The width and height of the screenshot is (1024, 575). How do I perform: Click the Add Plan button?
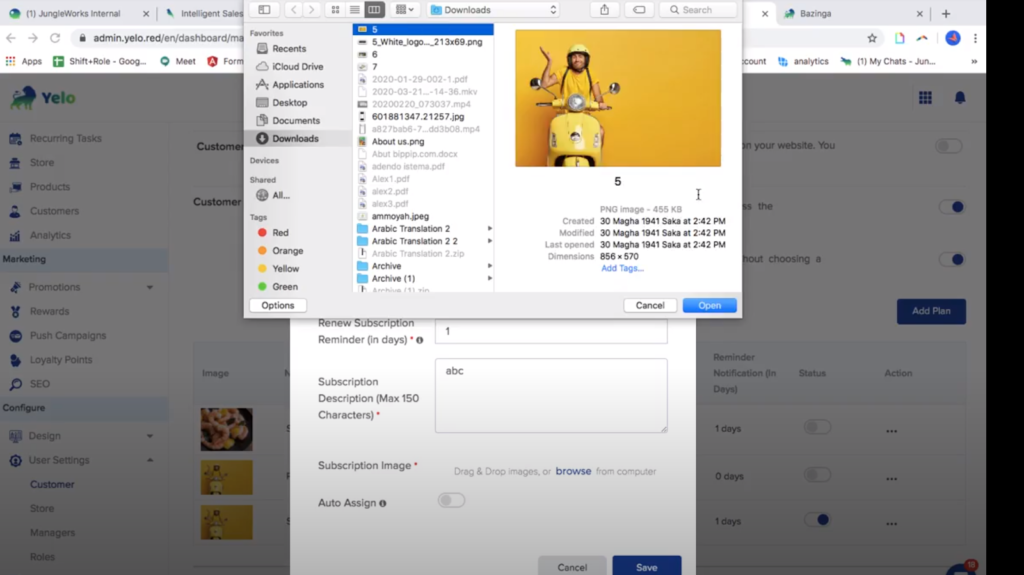click(931, 311)
